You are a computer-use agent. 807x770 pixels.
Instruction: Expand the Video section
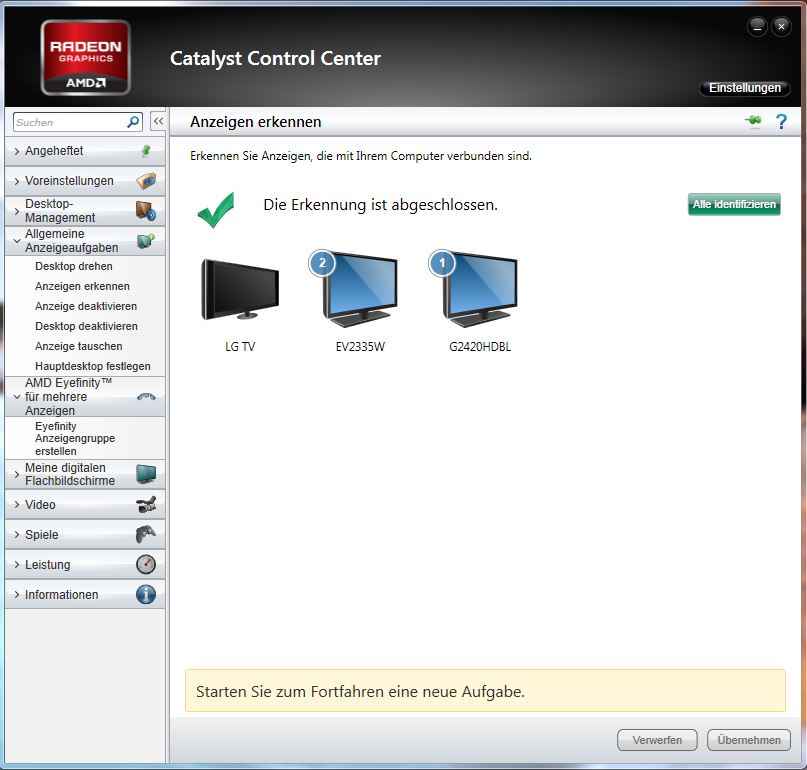pyautogui.click(x=17, y=504)
